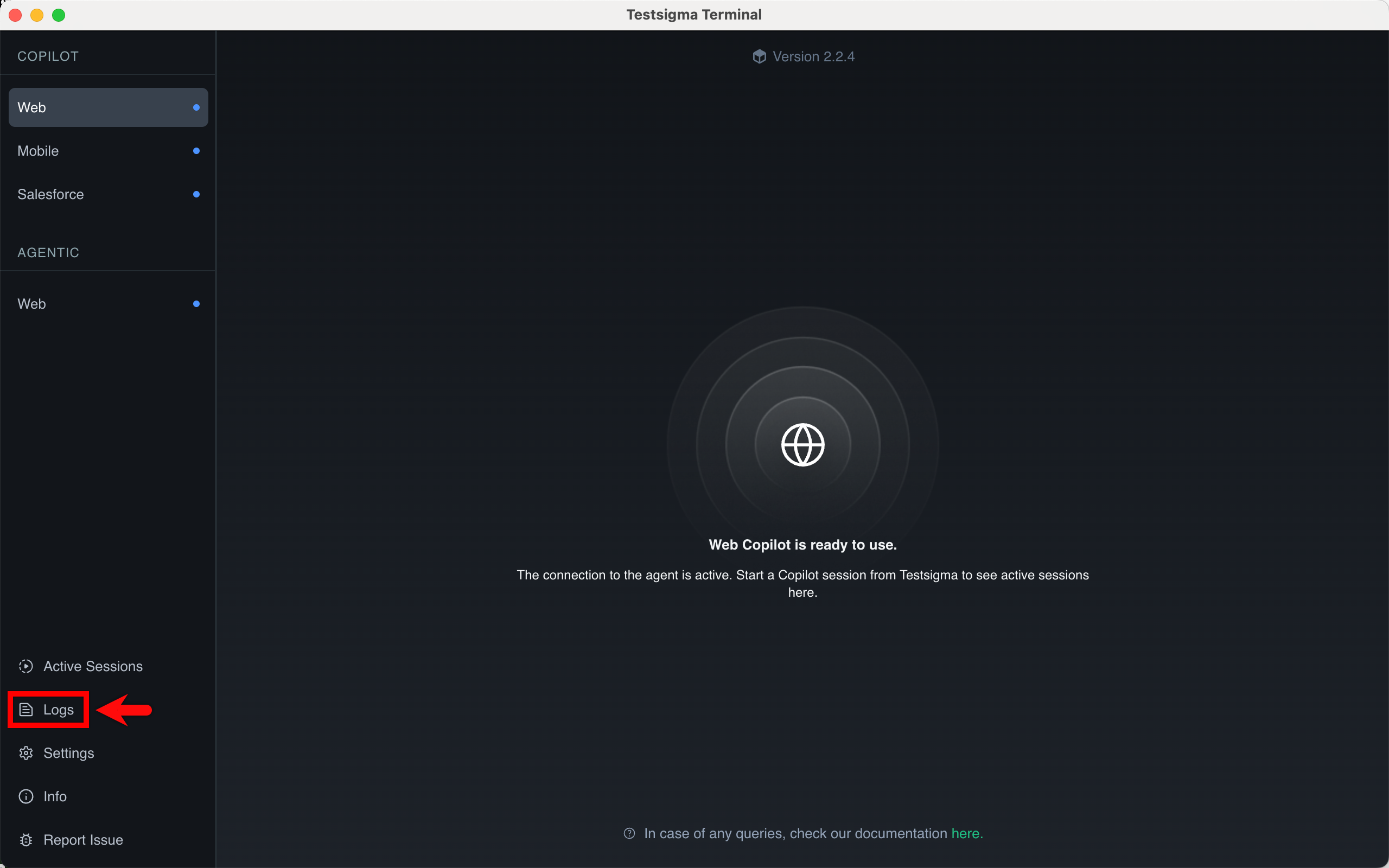Go to Active Sessions label
Image resolution: width=1389 pixels, height=868 pixels.
click(x=93, y=666)
